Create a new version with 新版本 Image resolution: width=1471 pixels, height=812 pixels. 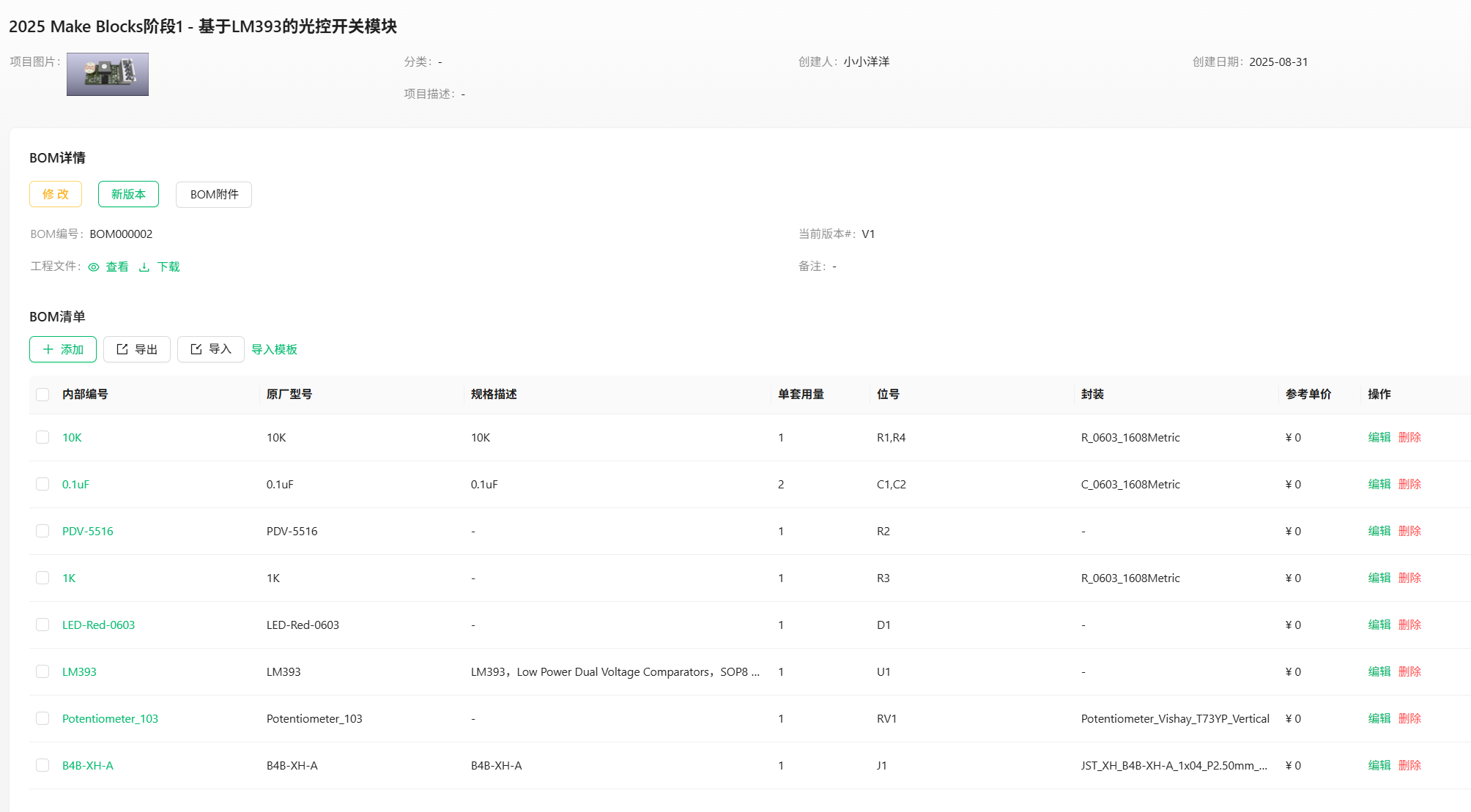pyautogui.click(x=128, y=194)
